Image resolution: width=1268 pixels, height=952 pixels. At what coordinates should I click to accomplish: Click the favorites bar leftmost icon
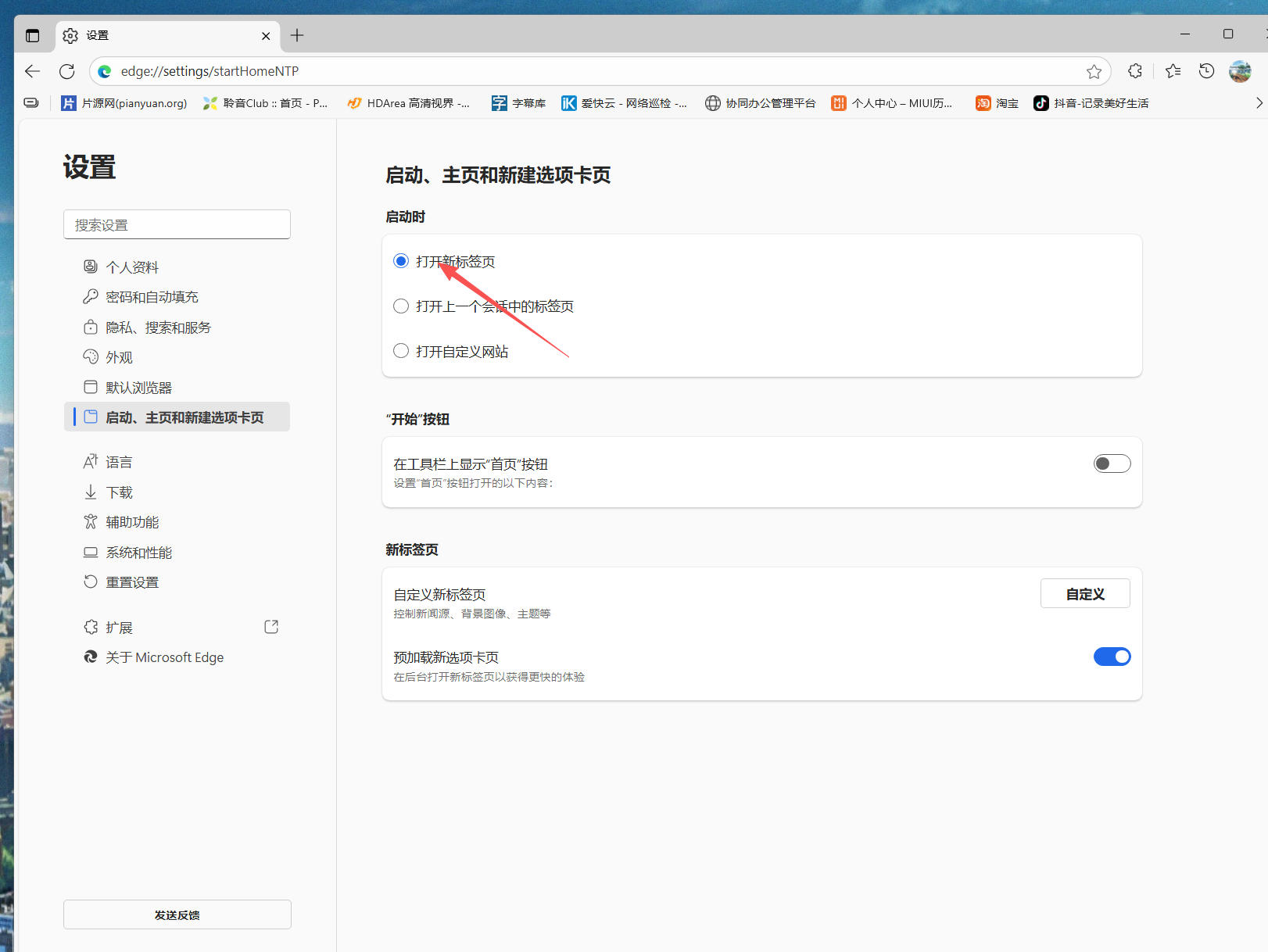31,103
